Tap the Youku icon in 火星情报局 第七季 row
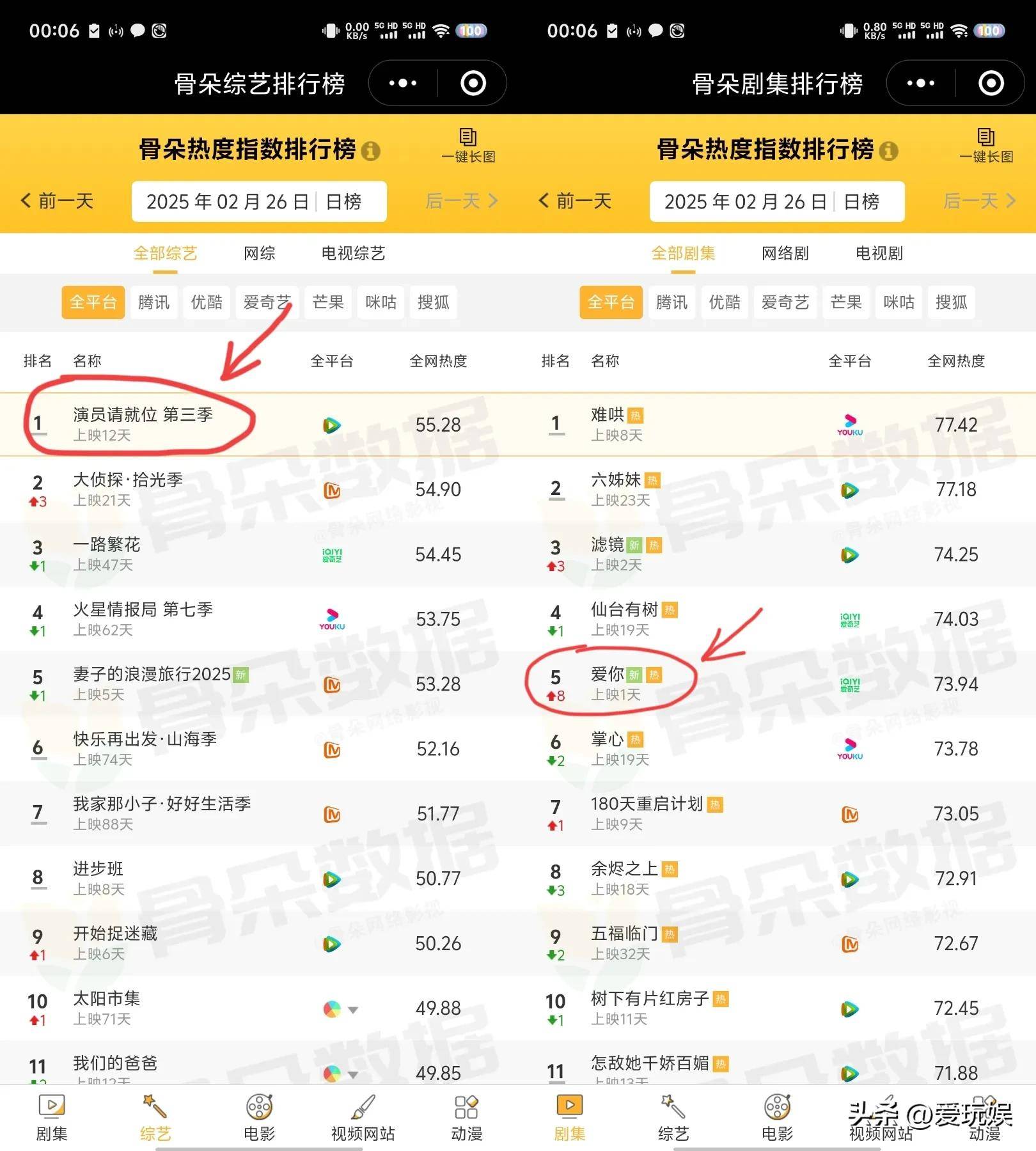Viewport: 1036px width, 1151px height. click(332, 620)
